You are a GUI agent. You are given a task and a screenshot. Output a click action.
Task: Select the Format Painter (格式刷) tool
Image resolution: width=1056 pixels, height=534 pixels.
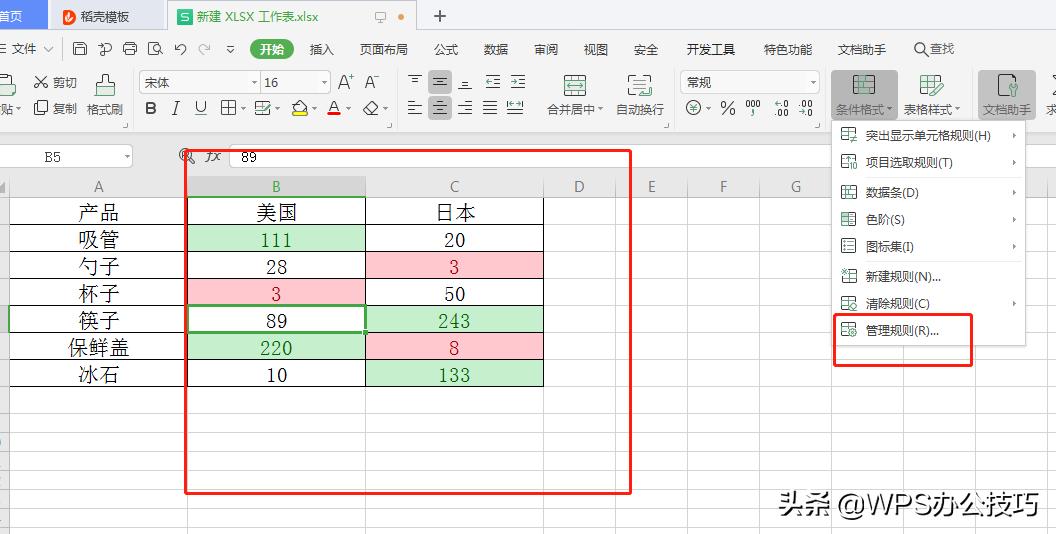[x=105, y=94]
